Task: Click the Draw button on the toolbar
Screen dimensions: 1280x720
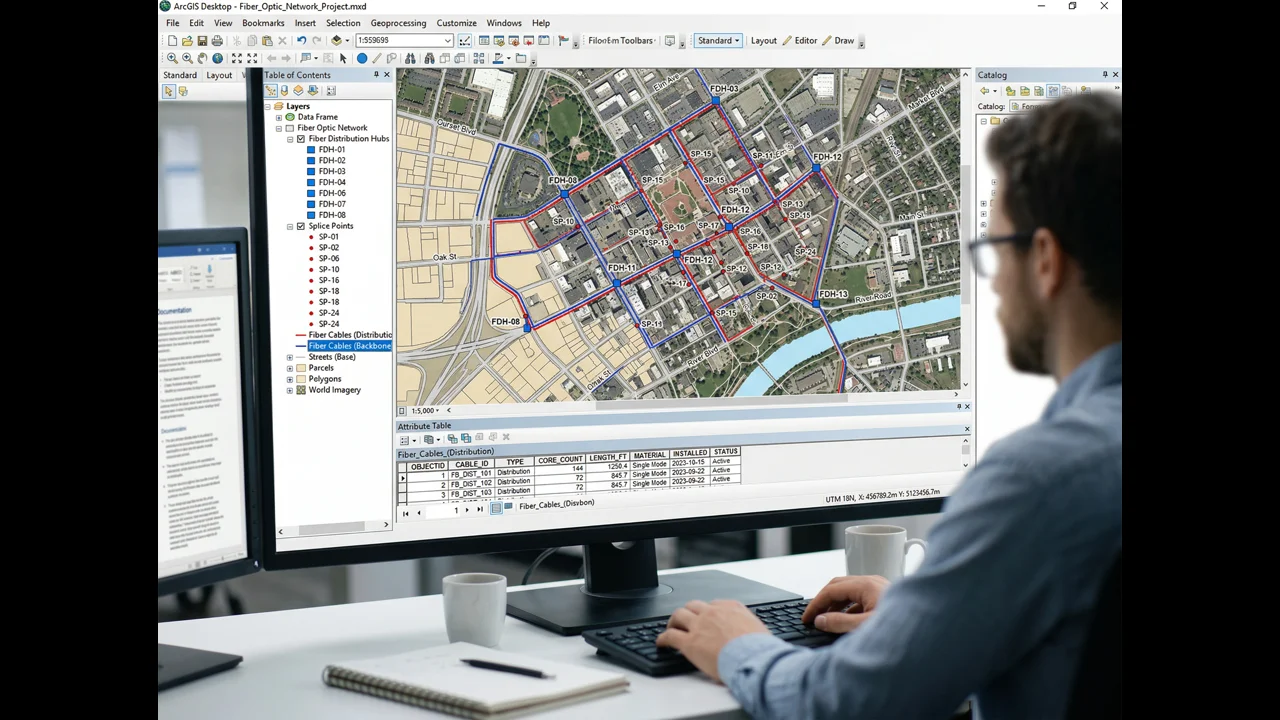Action: pos(843,40)
